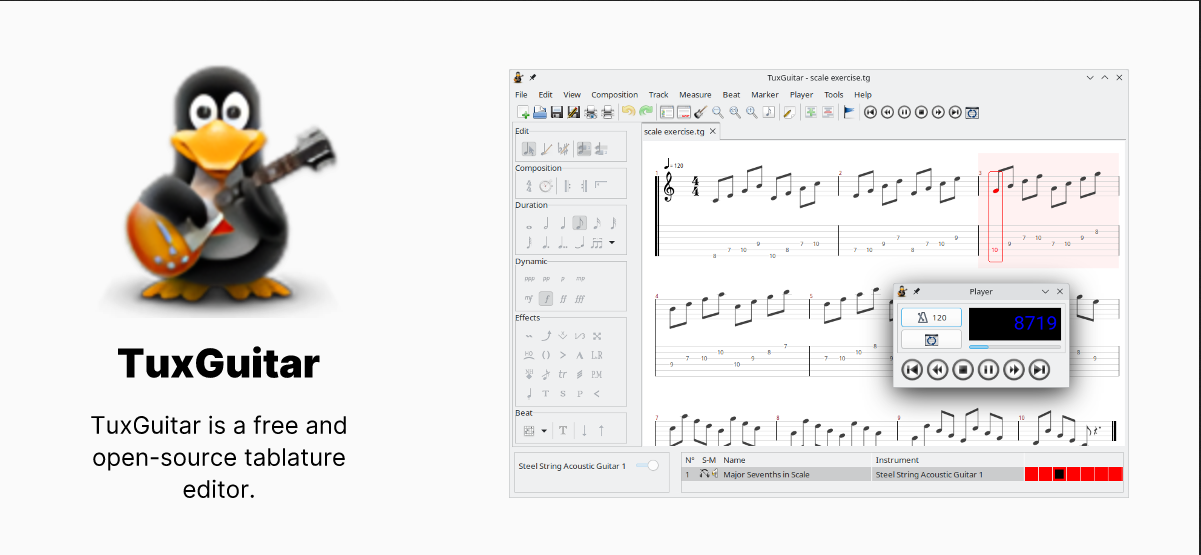
Task: Open the Beat menu
Action: pos(731,95)
